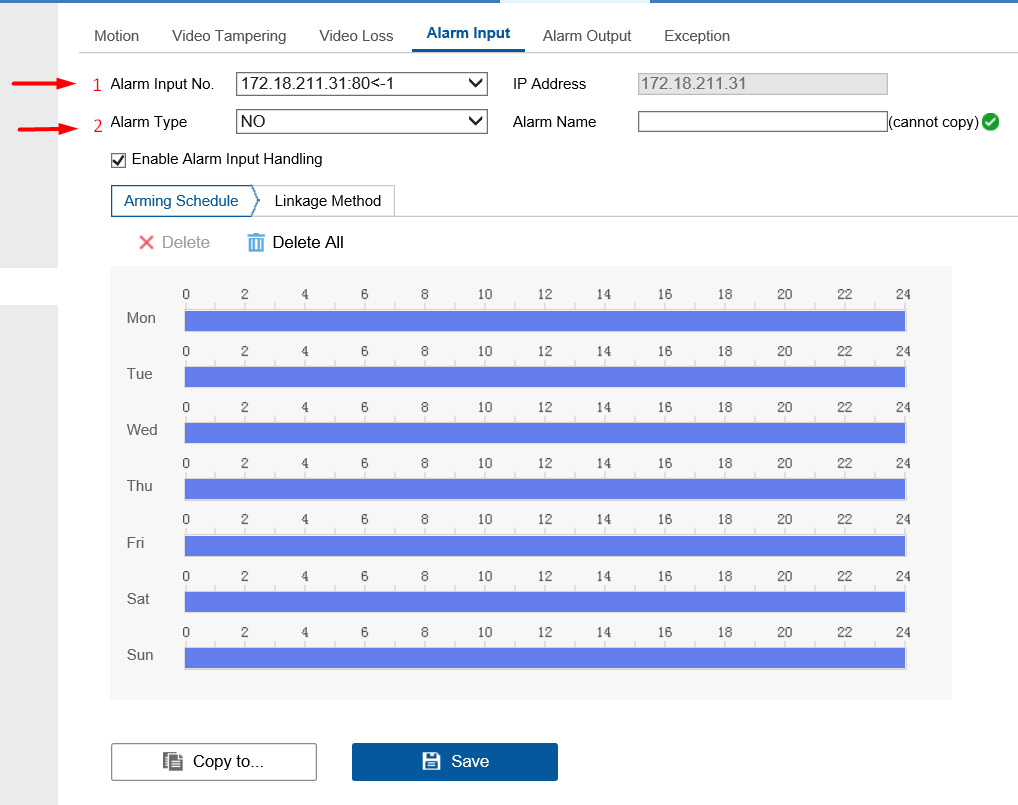This screenshot has height=805, width=1018.
Task: Switch to the Motion tab
Action: click(x=116, y=36)
